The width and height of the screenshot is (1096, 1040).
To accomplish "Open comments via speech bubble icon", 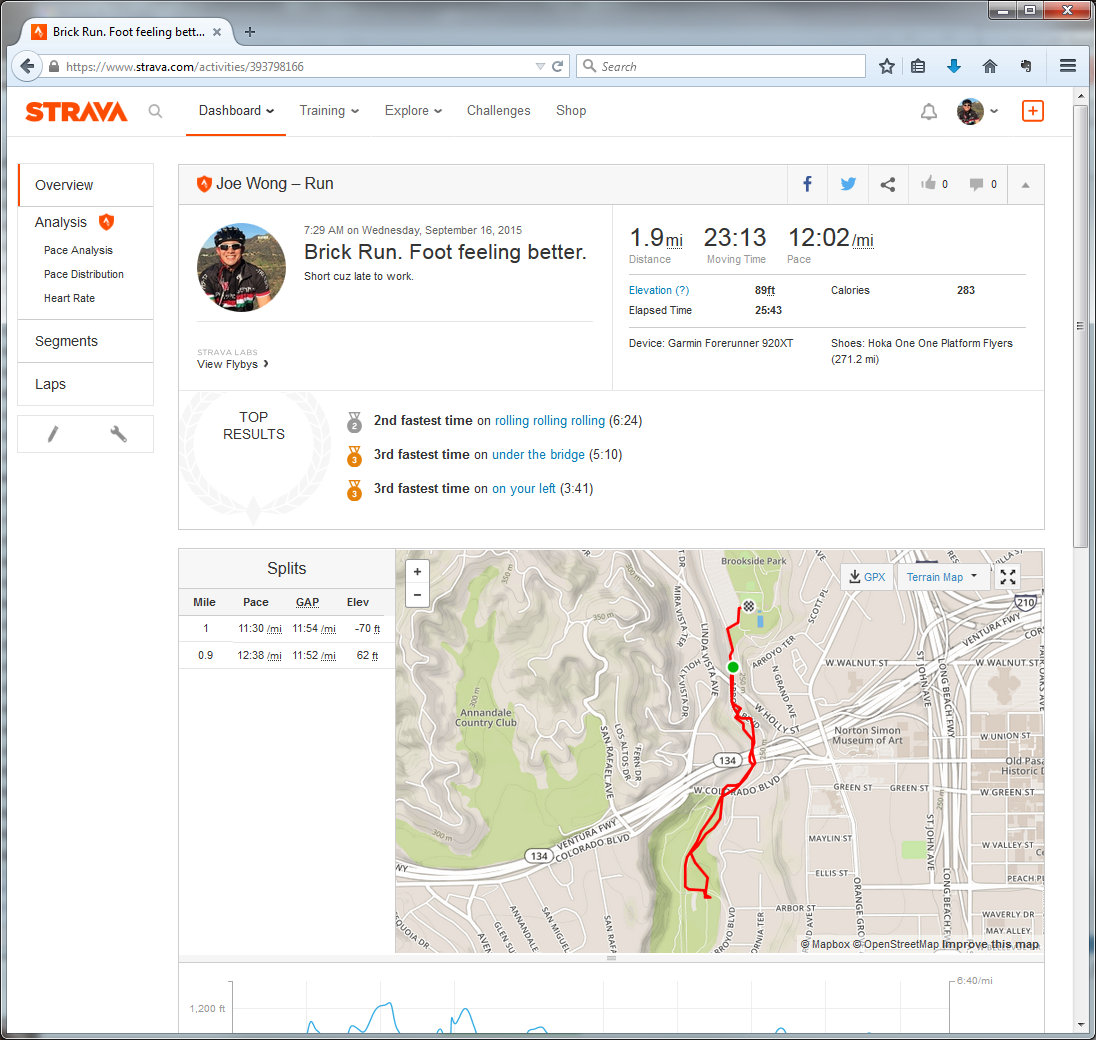I will (x=978, y=184).
